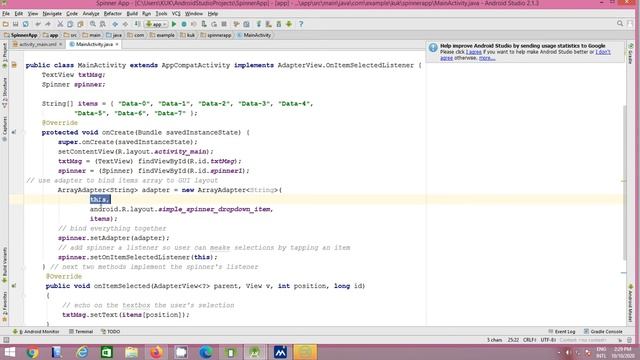Click the Synchronize toolbar icon
640x360 pixels.
(25, 24)
